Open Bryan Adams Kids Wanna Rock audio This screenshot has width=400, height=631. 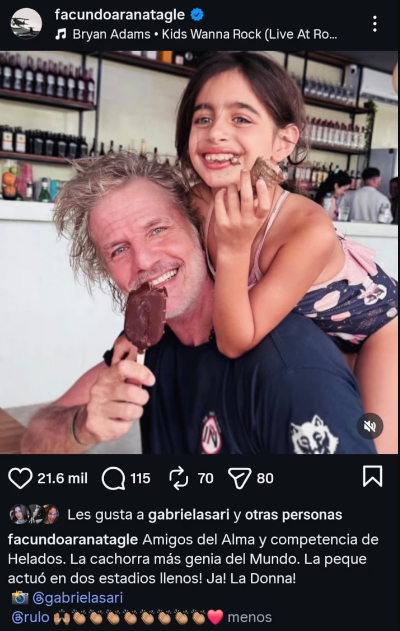tap(205, 35)
